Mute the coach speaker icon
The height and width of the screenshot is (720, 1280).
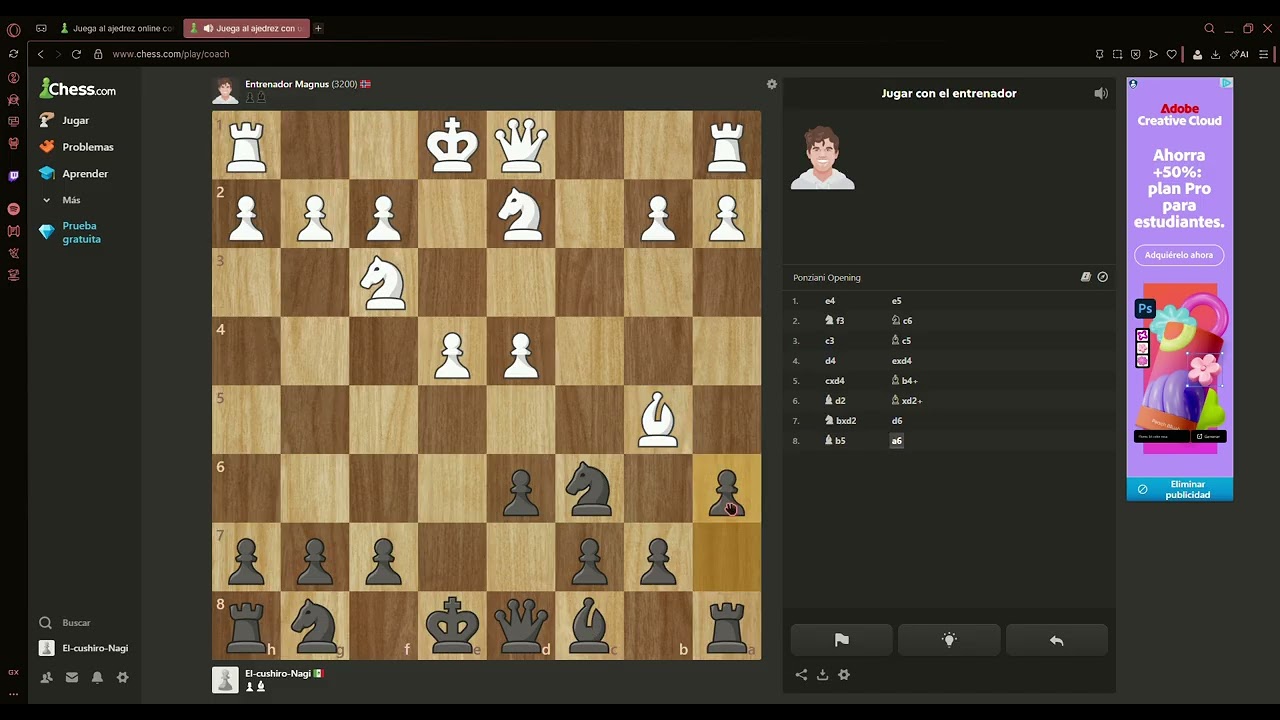pyautogui.click(x=1101, y=93)
